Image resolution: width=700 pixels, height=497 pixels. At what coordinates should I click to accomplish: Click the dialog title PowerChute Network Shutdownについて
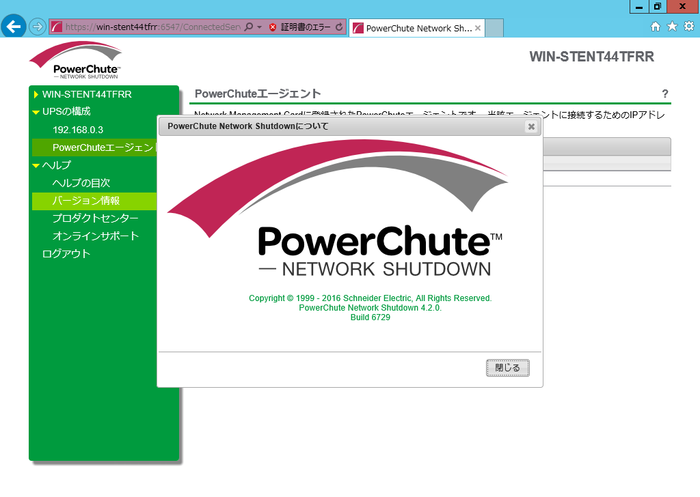tap(248, 126)
